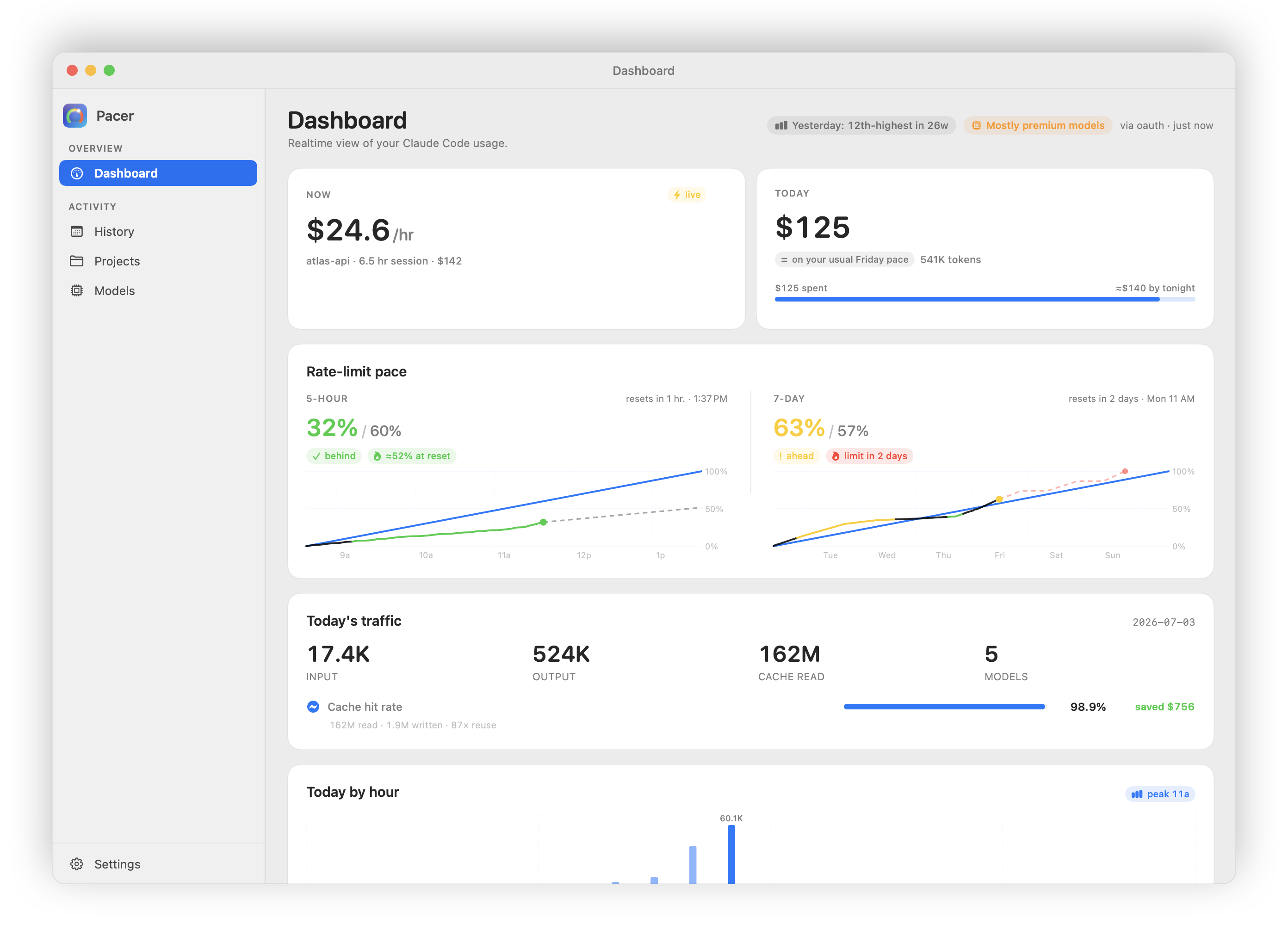Click the 'behind' status pill
This screenshot has height=936, width=1288.
pos(334,456)
